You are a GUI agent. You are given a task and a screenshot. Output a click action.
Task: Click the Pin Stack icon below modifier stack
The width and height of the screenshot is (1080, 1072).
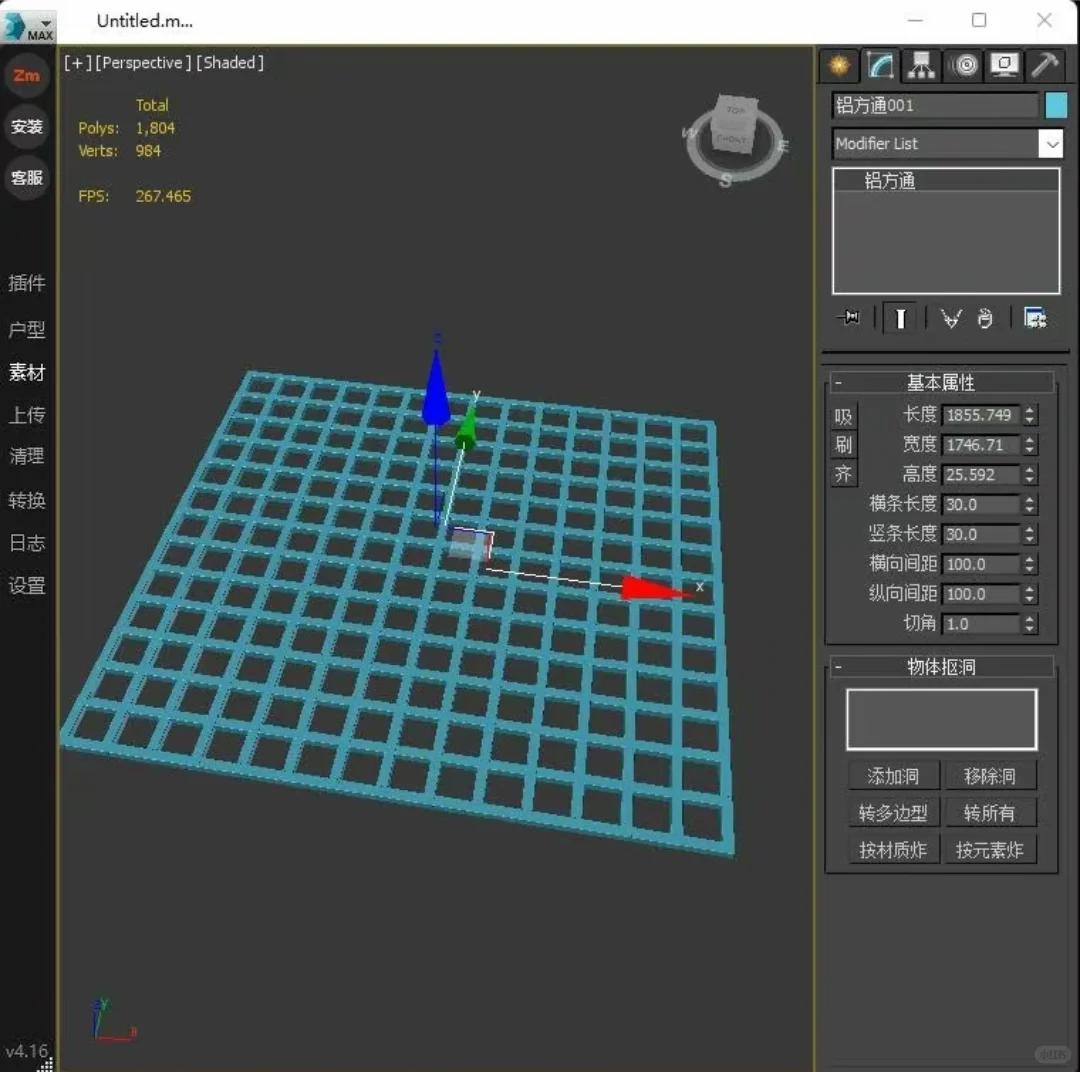click(849, 318)
